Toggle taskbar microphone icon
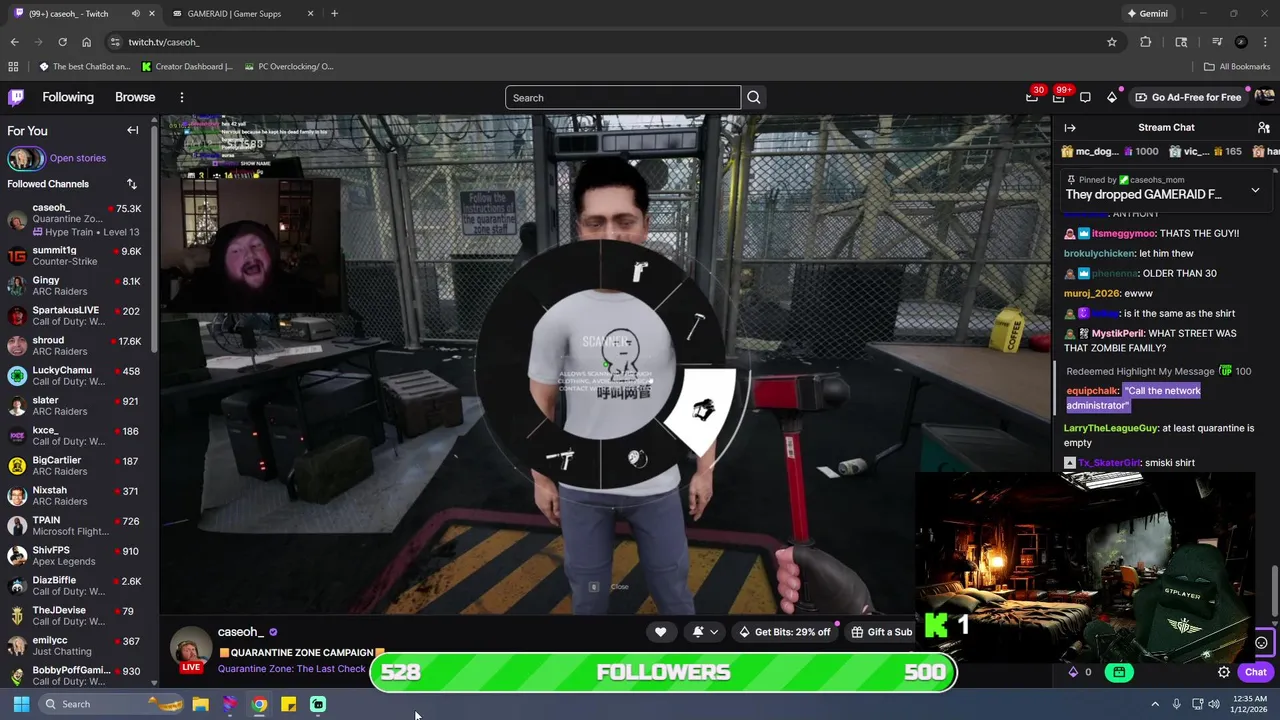Viewport: 1280px width, 720px height. 1176,704
